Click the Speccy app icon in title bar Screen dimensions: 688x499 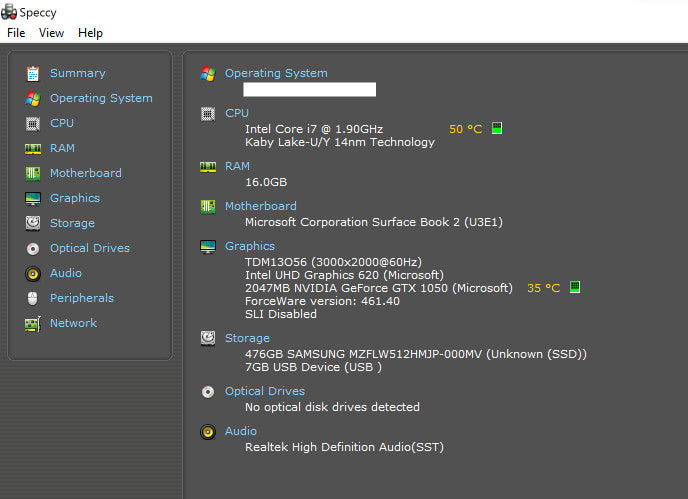[9, 12]
